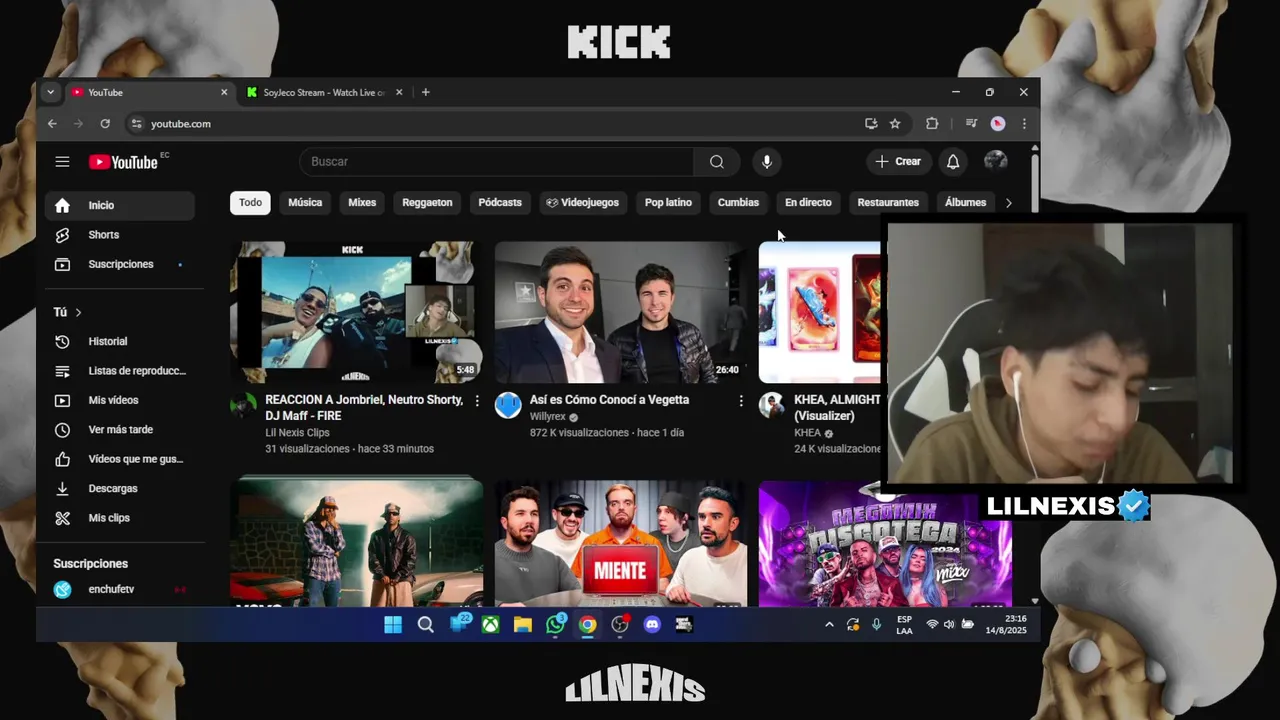This screenshot has height=720, width=1280.
Task: Go back with the browser arrow
Action: (x=52, y=124)
